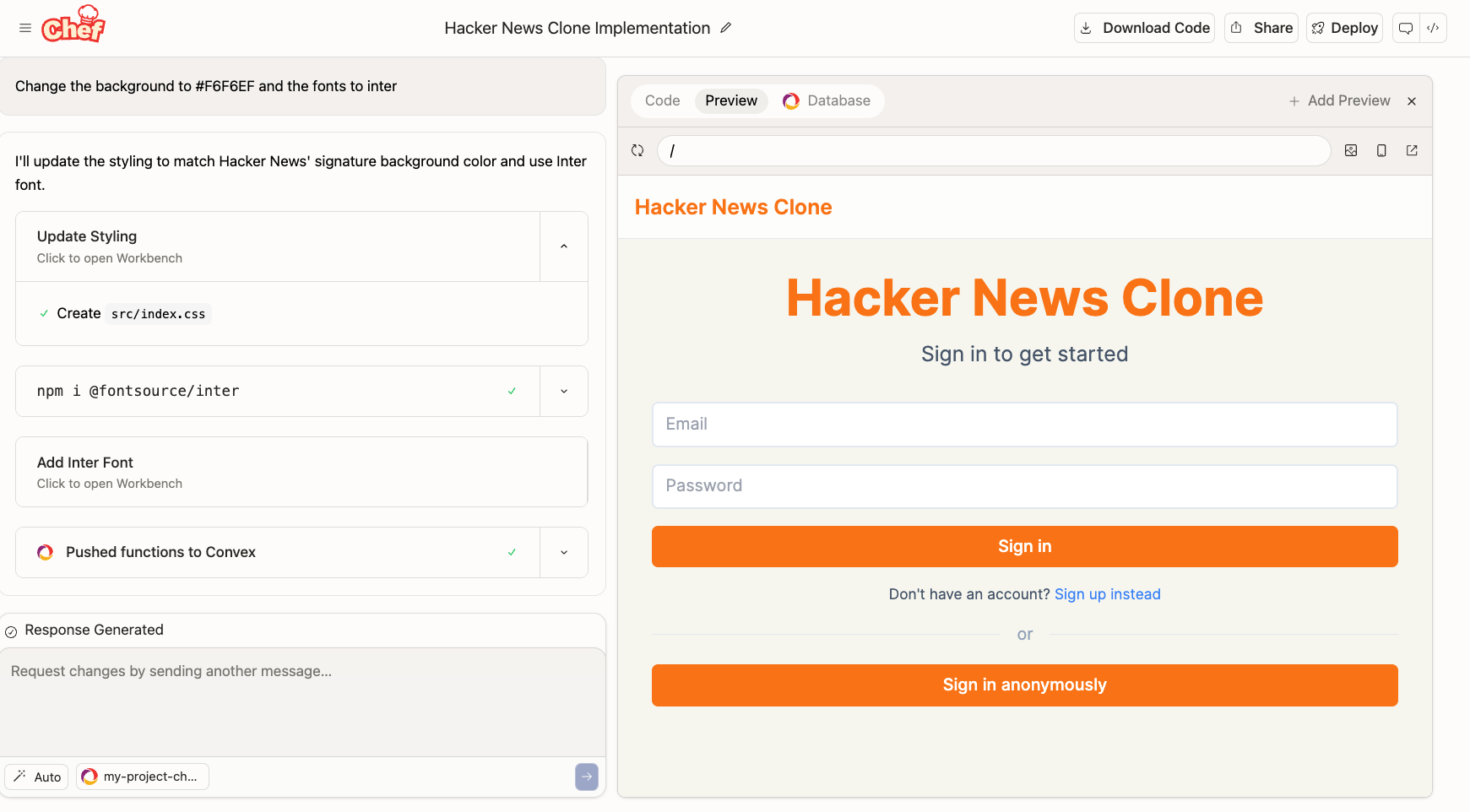Toggle the code workbench icon in header
The image size is (1470, 812).
1433,28
